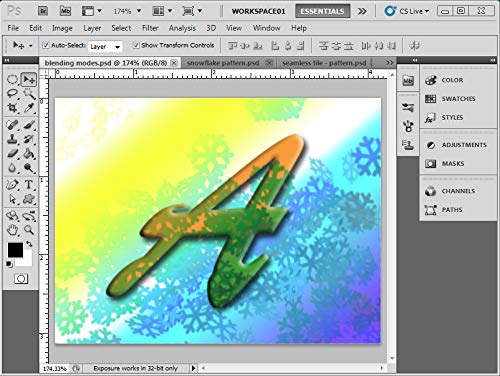Select the Pen tool
The width and height of the screenshot is (500, 376).
pyautogui.click(x=13, y=184)
